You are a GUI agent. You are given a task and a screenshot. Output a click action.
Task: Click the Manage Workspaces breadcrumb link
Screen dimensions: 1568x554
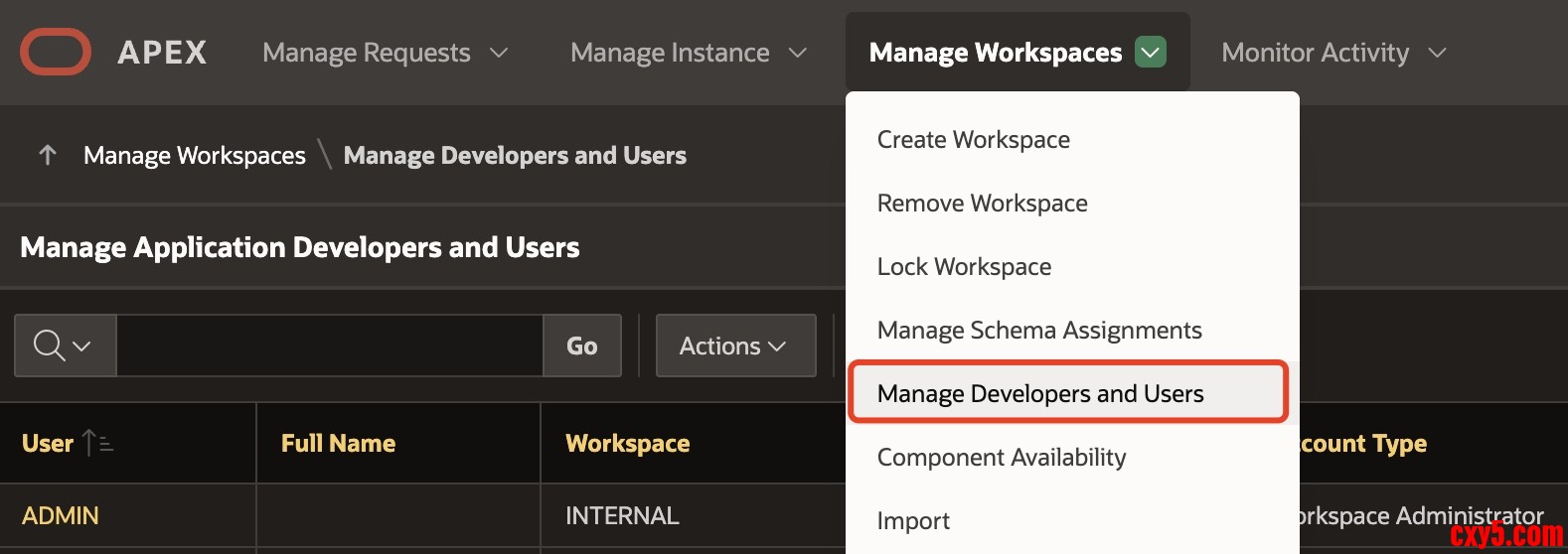pyautogui.click(x=195, y=156)
